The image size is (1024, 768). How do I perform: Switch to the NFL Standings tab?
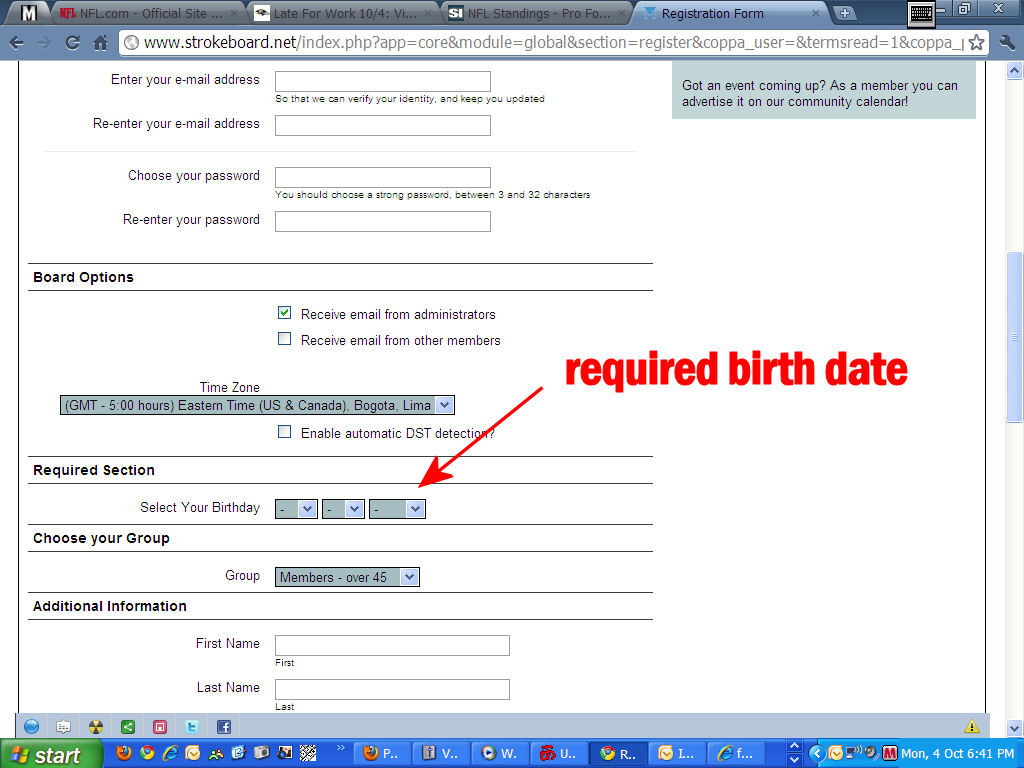535,14
